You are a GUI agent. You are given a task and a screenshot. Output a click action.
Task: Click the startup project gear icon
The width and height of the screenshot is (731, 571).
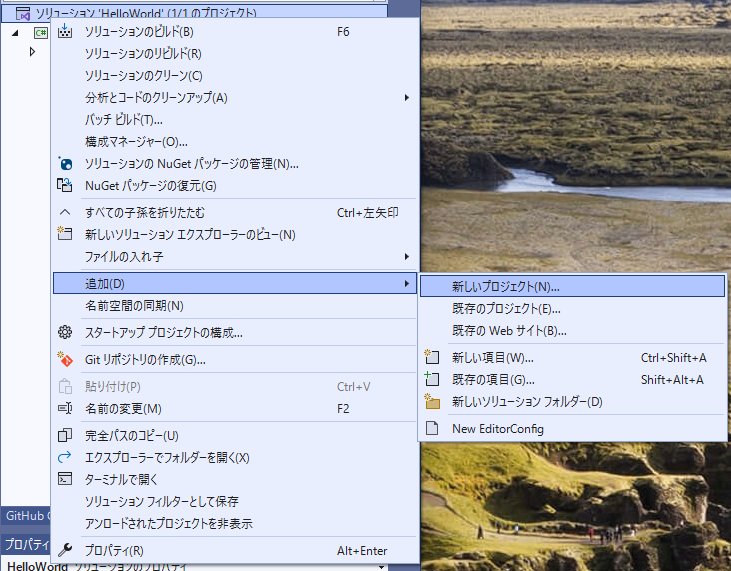[65, 332]
